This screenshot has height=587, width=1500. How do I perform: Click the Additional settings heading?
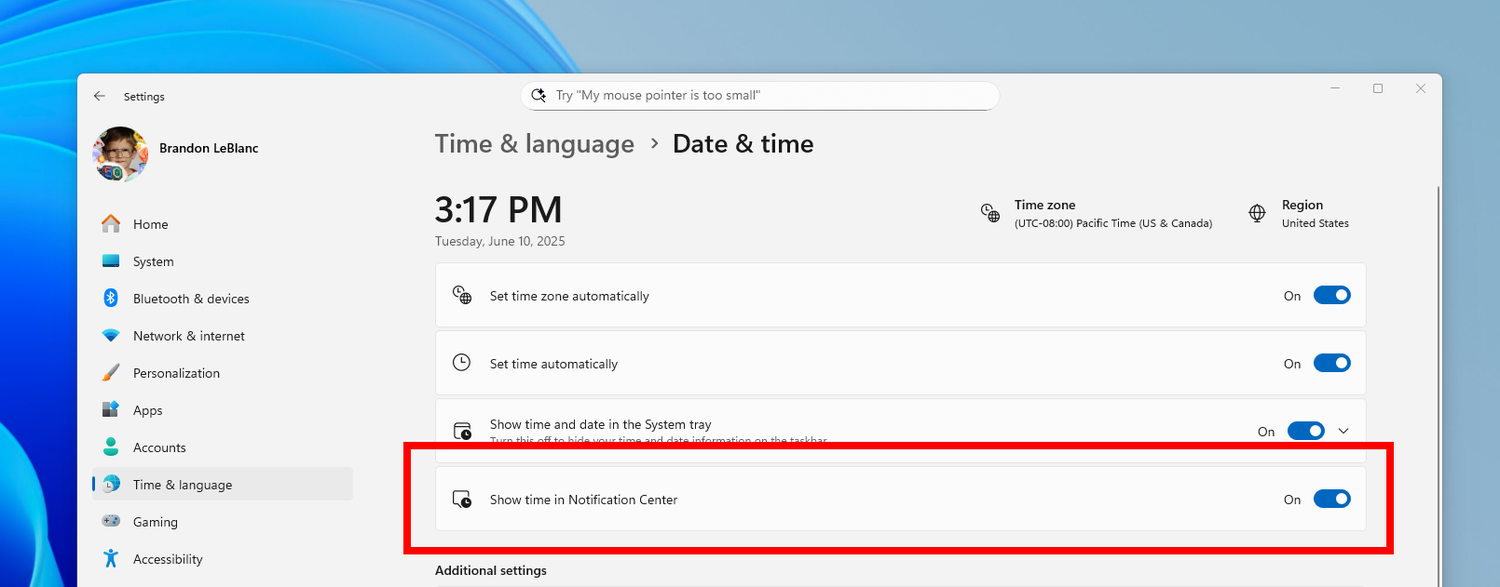(x=491, y=570)
